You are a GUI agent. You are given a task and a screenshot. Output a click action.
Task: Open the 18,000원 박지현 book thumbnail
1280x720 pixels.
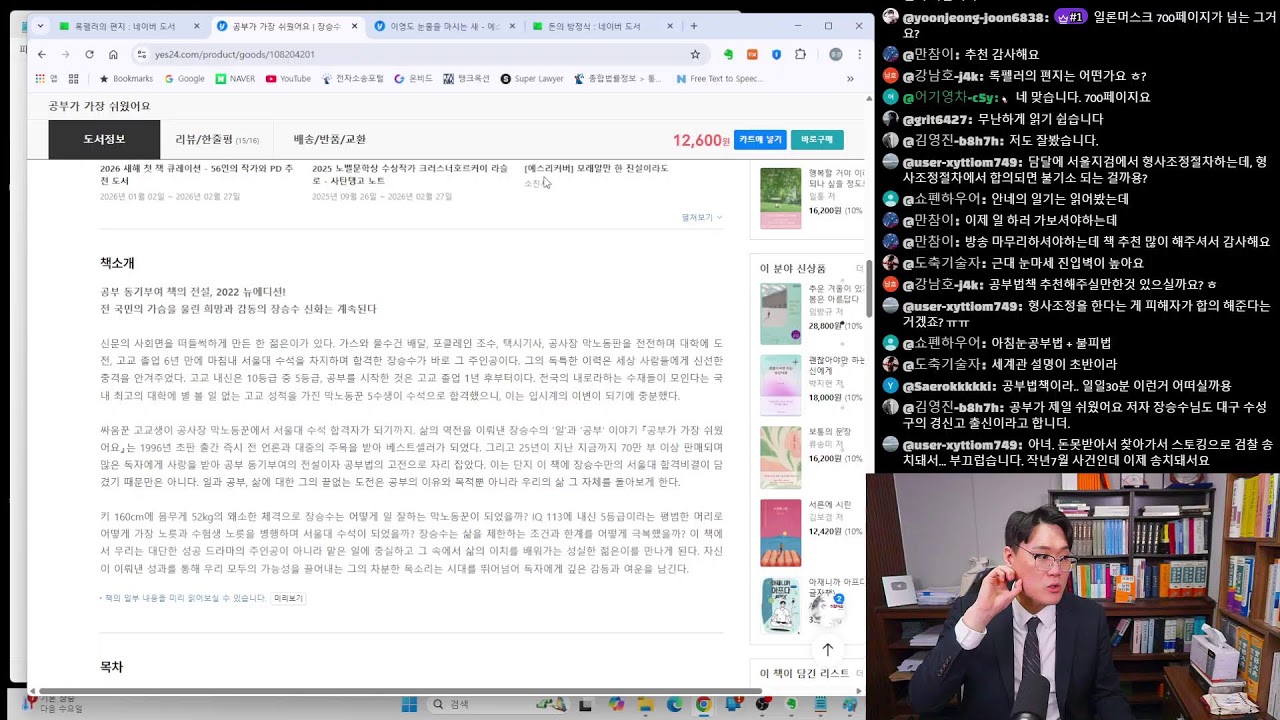pyautogui.click(x=780, y=385)
